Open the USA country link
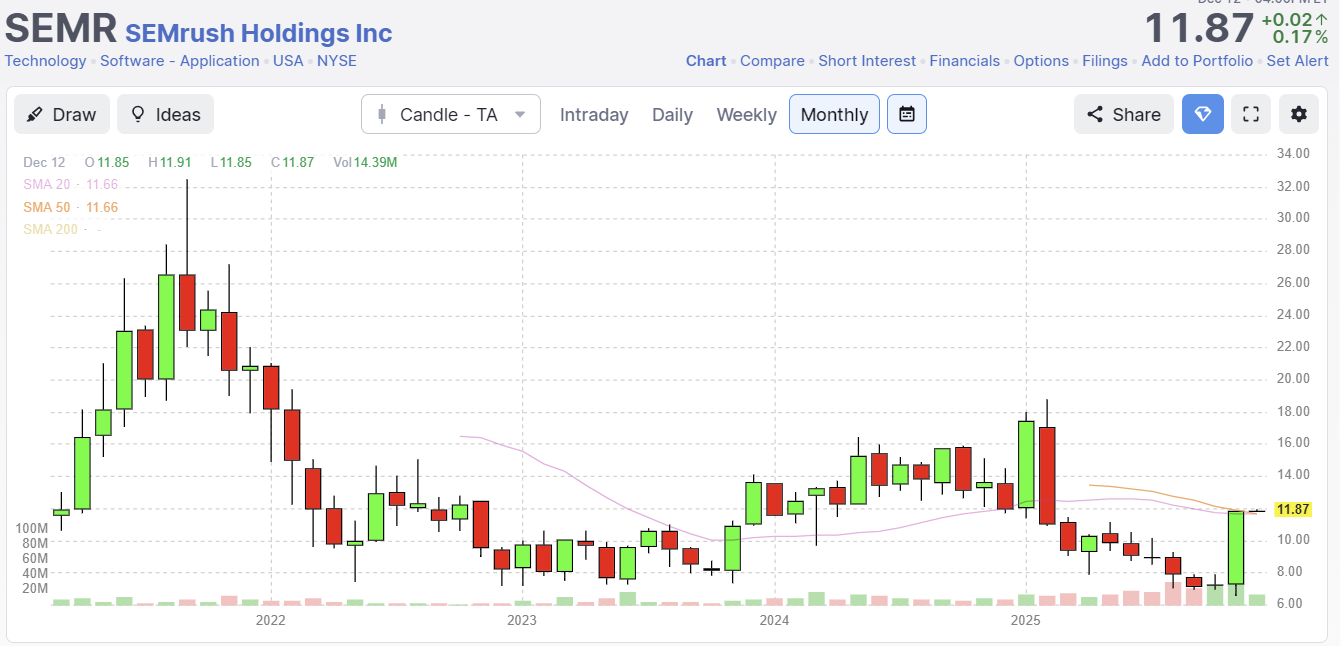 tap(288, 61)
